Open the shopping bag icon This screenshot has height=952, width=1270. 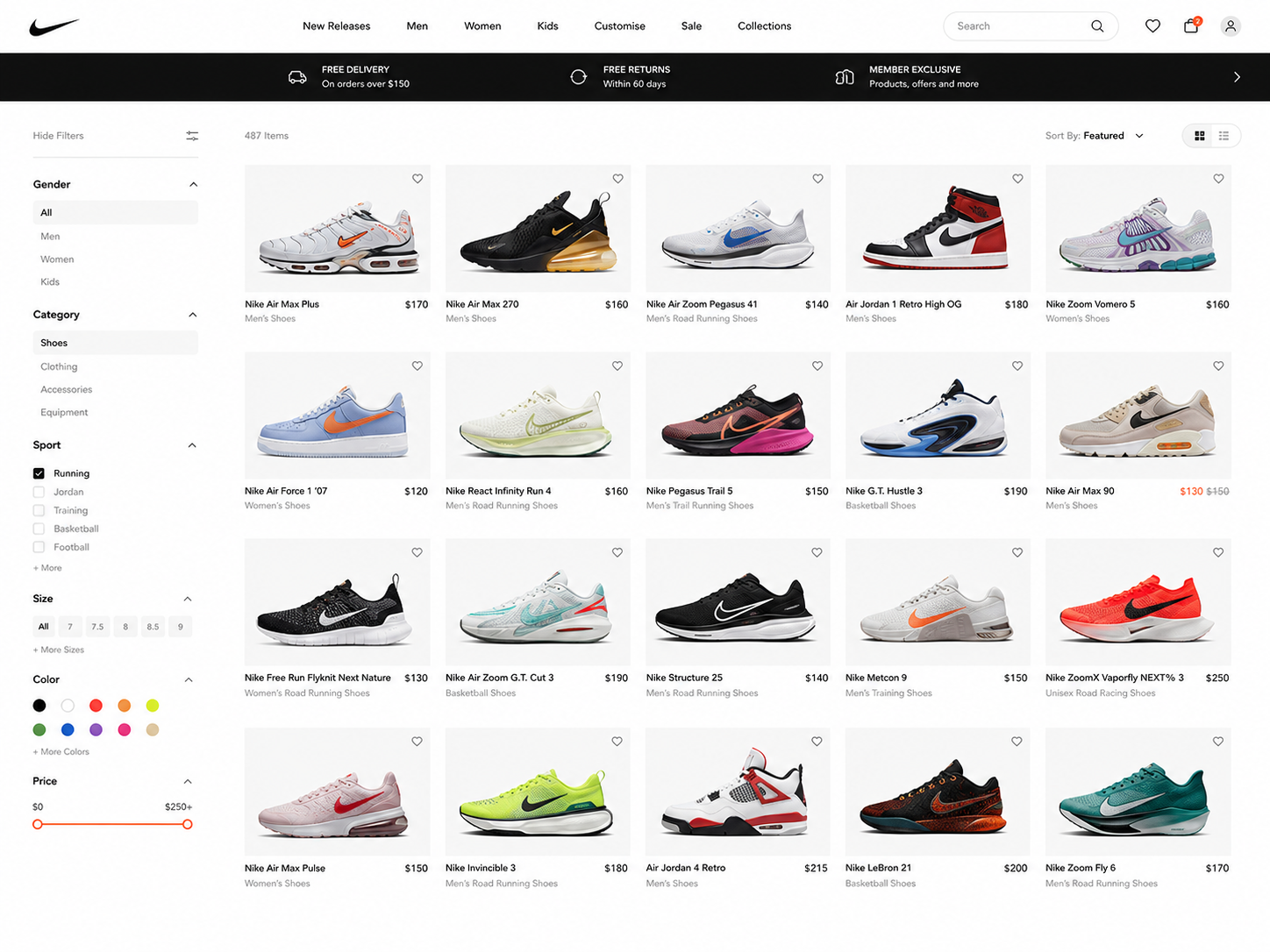[1191, 25]
